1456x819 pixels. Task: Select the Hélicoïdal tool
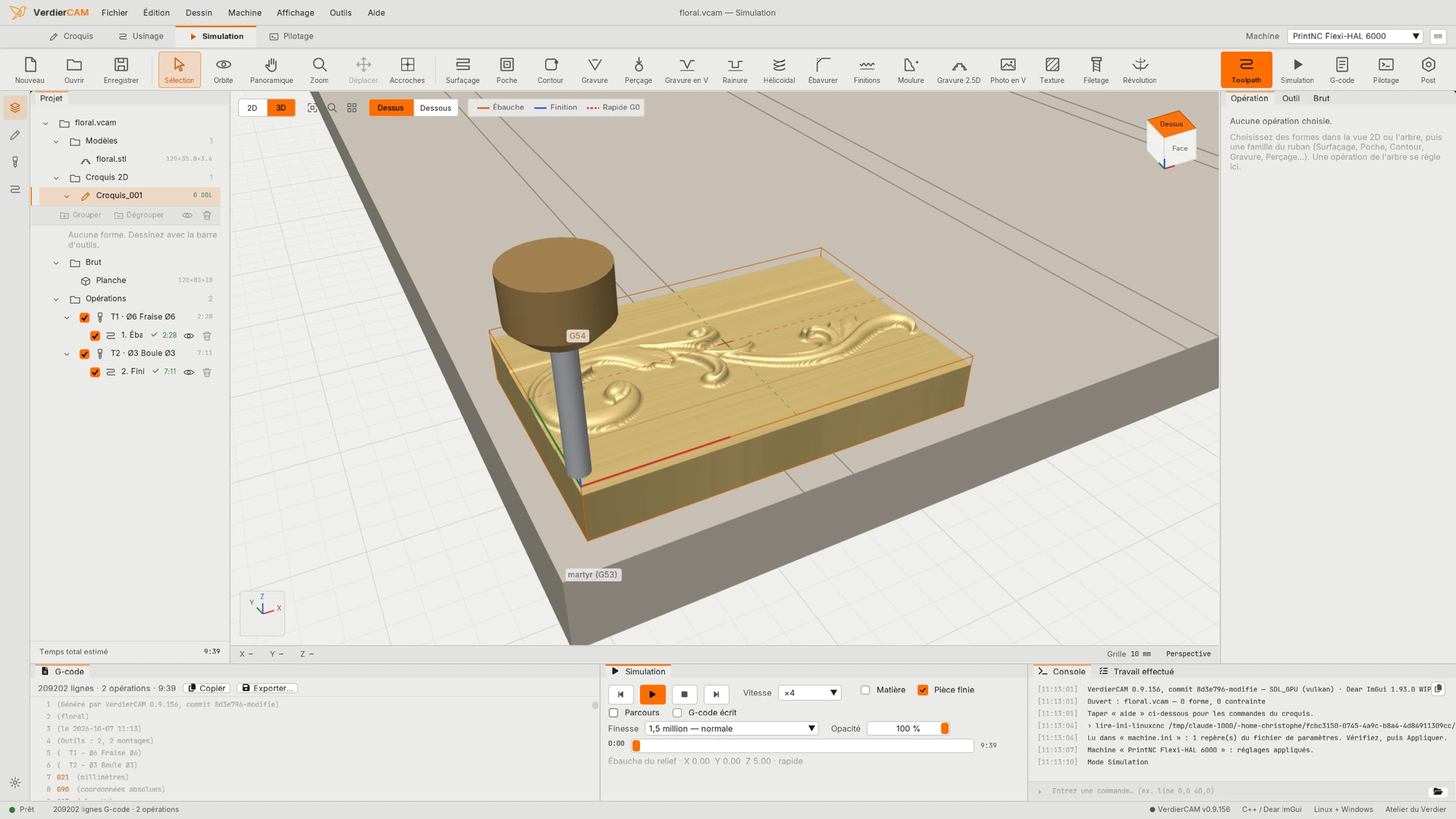tap(779, 70)
